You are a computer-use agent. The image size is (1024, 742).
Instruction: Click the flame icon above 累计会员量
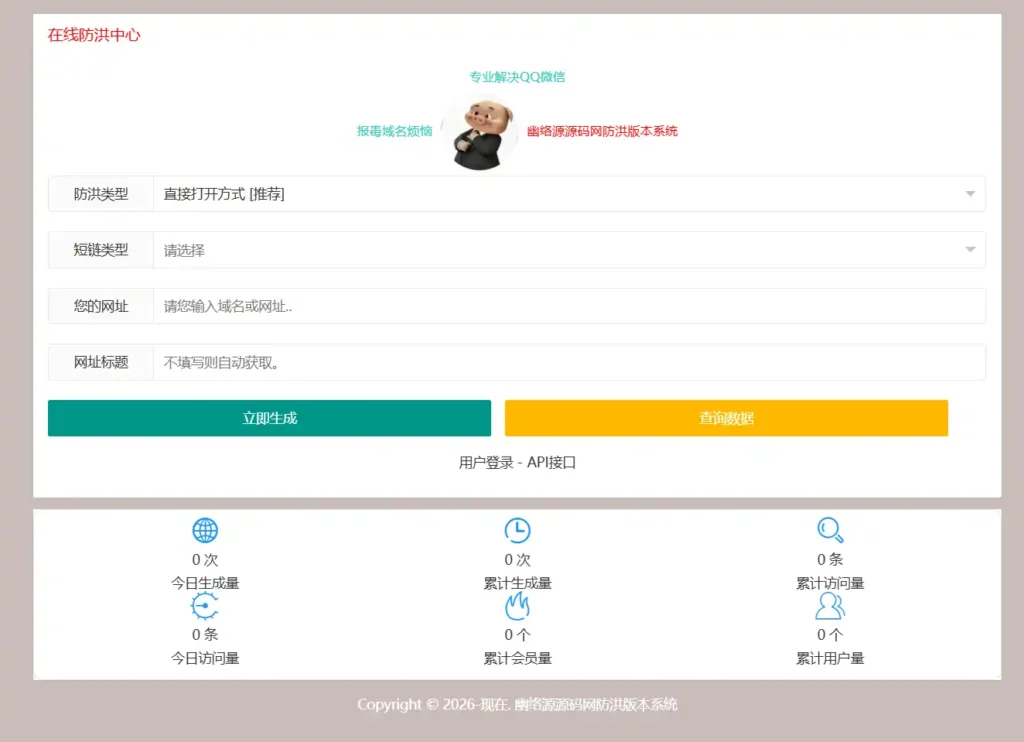[517, 606]
